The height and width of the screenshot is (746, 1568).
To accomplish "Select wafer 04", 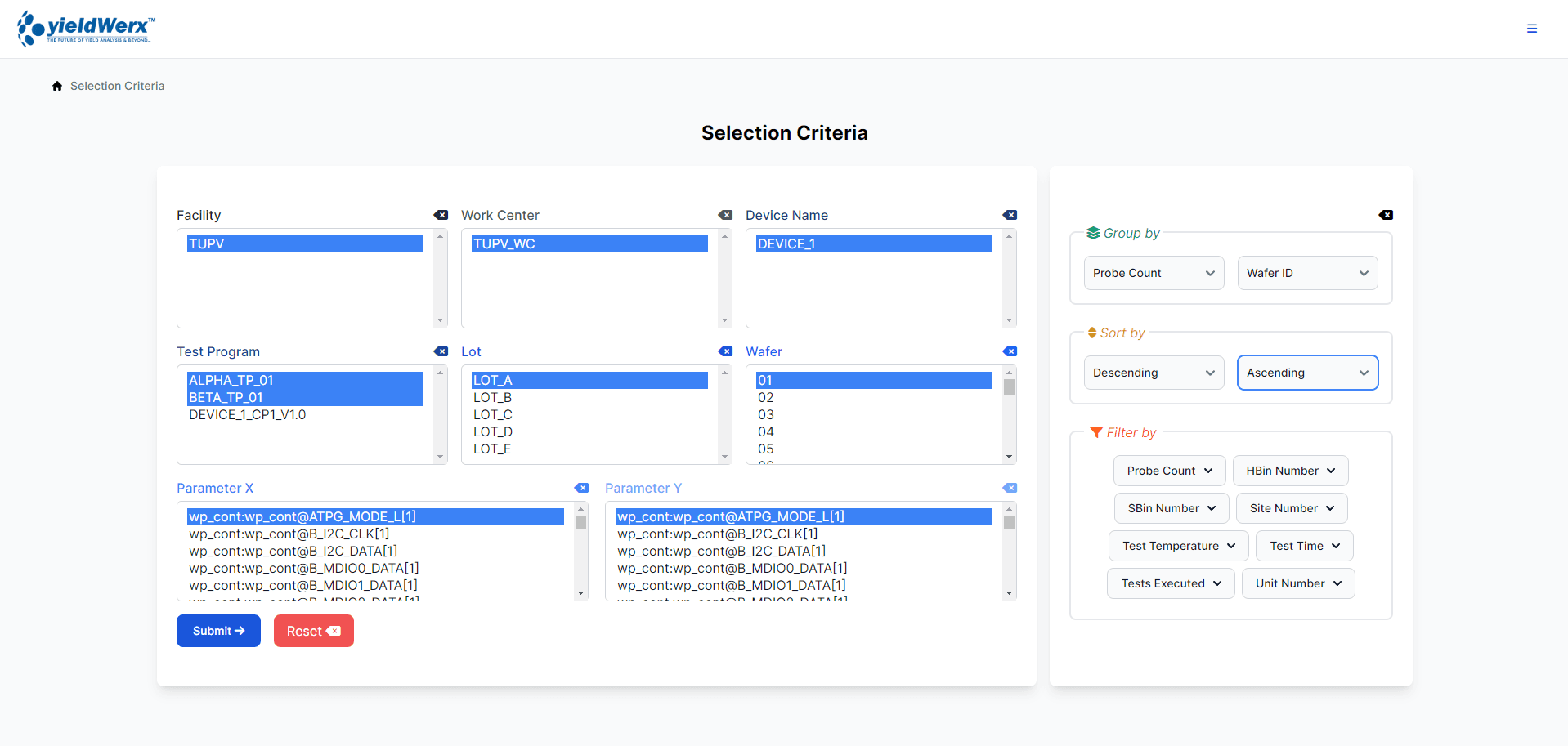I will [x=874, y=431].
